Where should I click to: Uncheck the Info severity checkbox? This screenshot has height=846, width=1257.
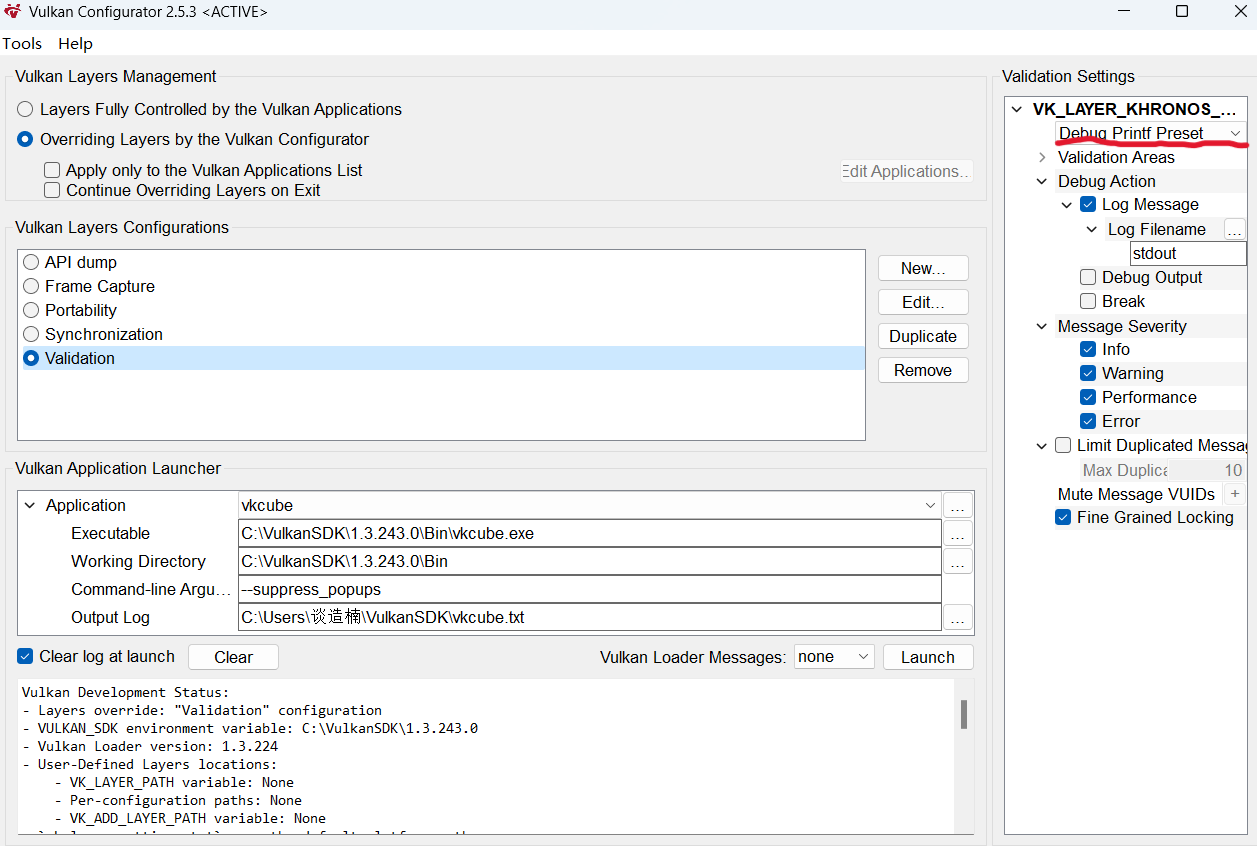(x=1088, y=349)
